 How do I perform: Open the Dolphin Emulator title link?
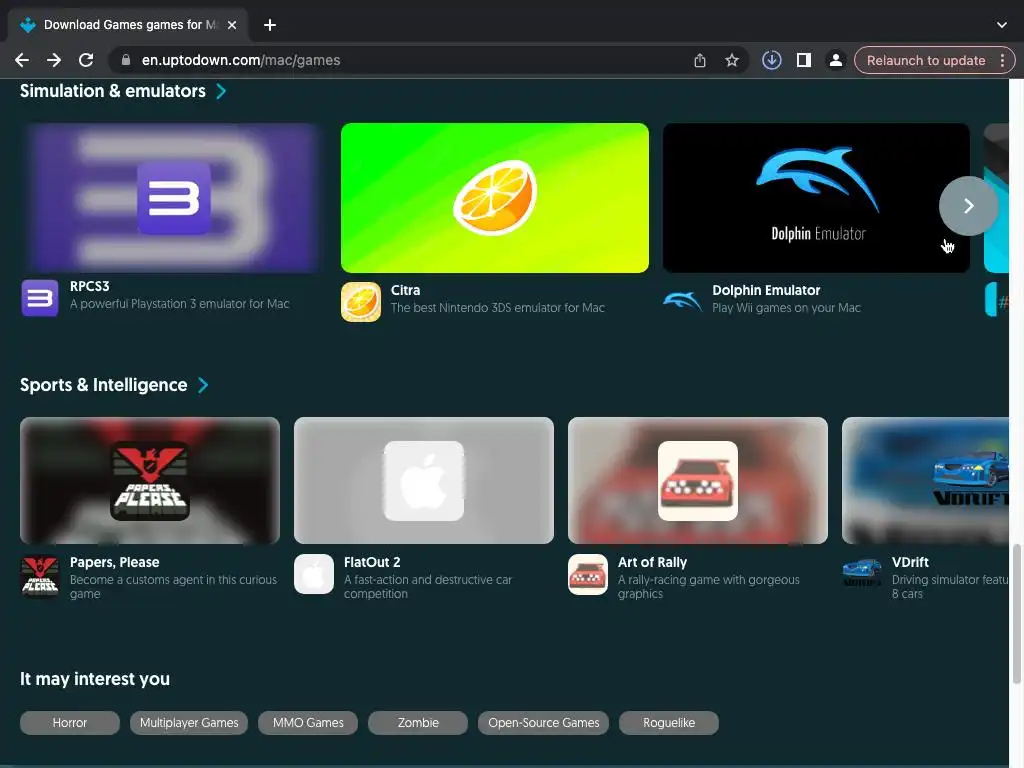pyautogui.click(x=766, y=290)
